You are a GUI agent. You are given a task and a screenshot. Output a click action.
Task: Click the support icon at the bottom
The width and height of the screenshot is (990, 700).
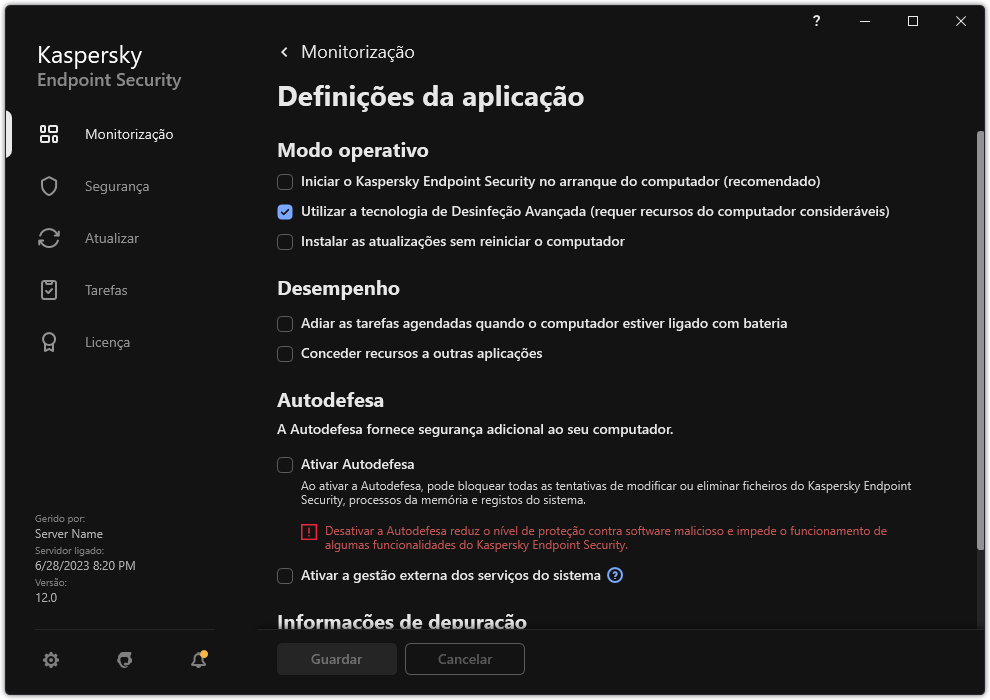[124, 660]
